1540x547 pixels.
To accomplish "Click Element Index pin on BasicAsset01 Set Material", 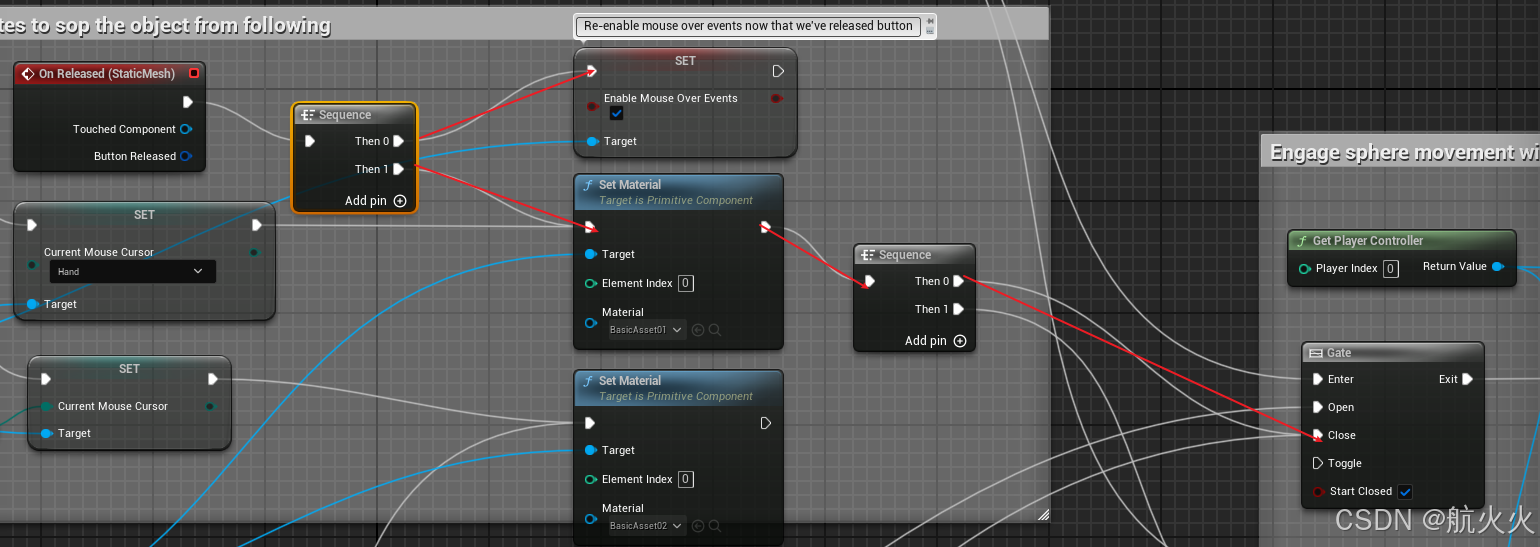I will (x=591, y=283).
